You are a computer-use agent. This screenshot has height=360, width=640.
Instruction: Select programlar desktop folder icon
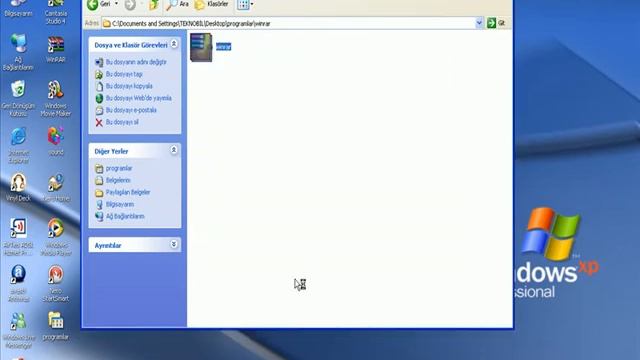click(56, 326)
